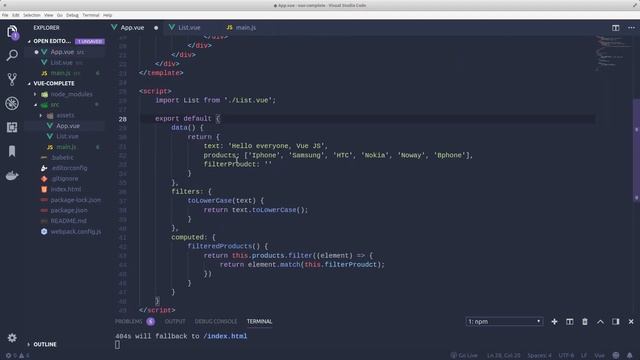The image size is (640, 360).
Task: Collapse the VUE-COMPLETE project section
Action: [x=29, y=84]
